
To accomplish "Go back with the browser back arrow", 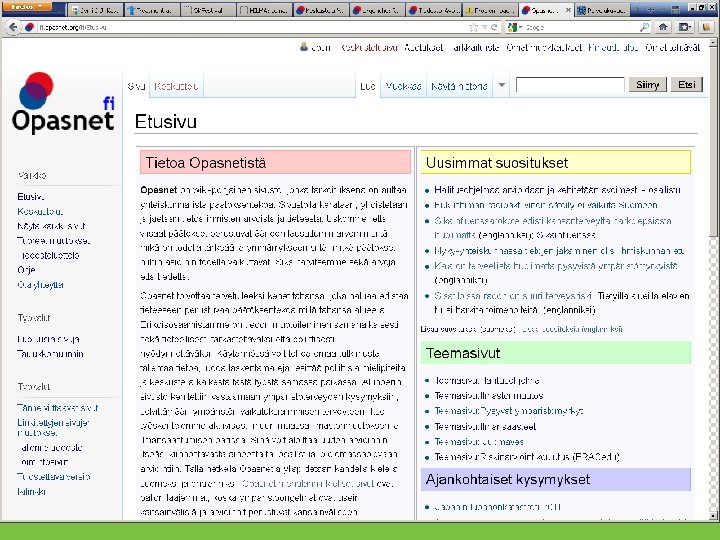I will [13, 27].
